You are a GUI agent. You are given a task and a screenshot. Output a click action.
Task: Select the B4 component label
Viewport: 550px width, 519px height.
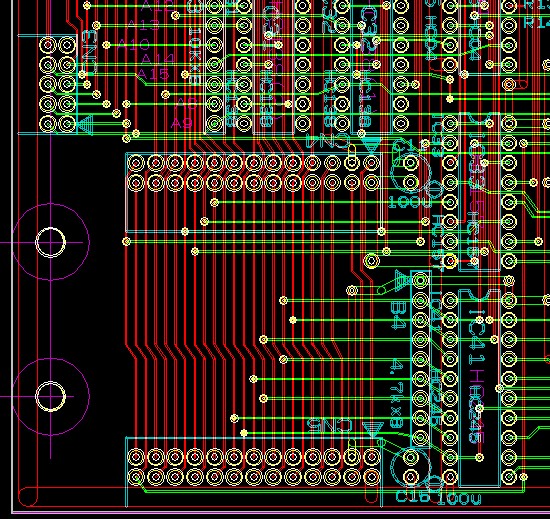point(397,316)
